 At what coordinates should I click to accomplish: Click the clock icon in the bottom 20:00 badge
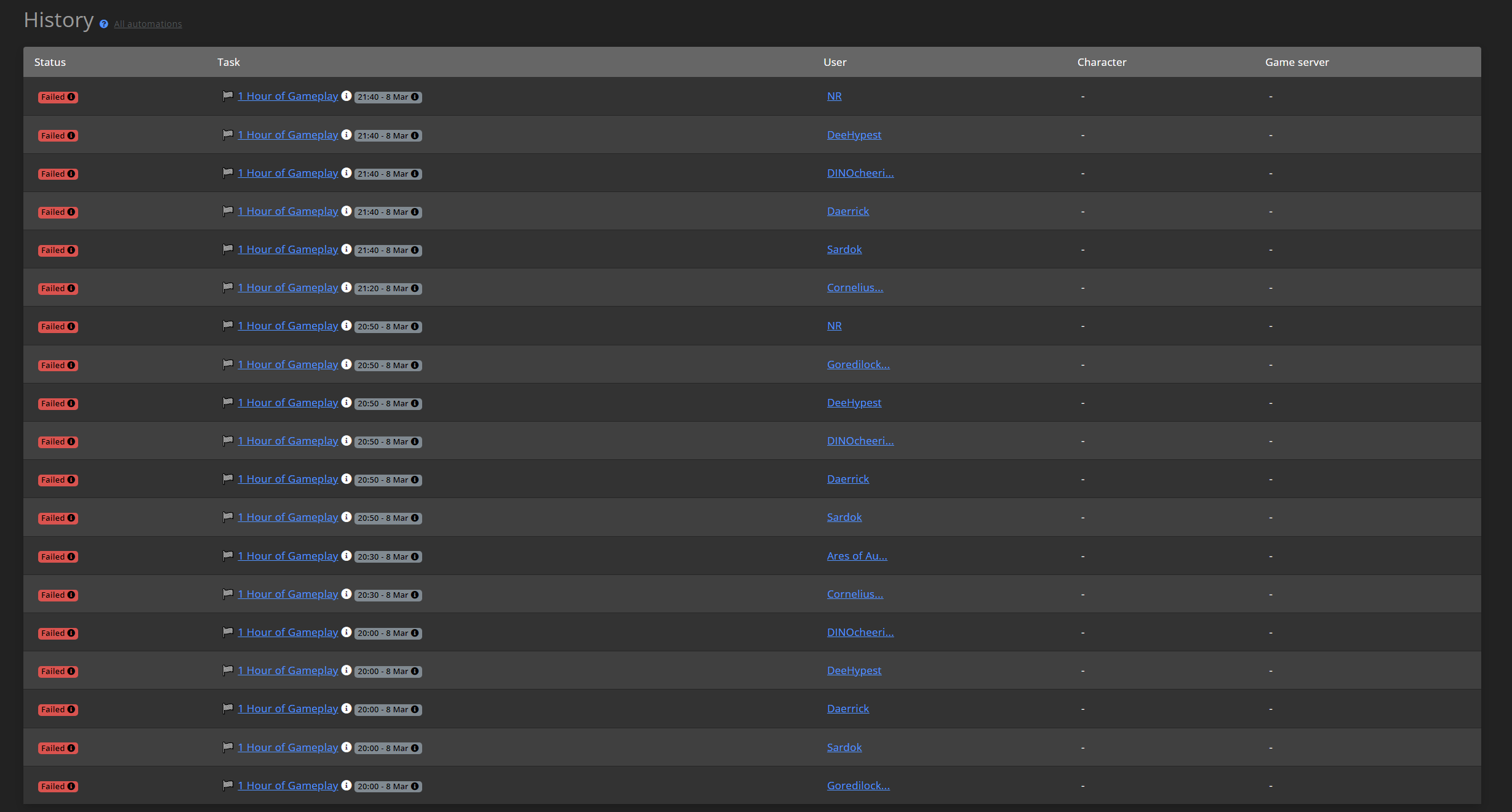click(415, 786)
